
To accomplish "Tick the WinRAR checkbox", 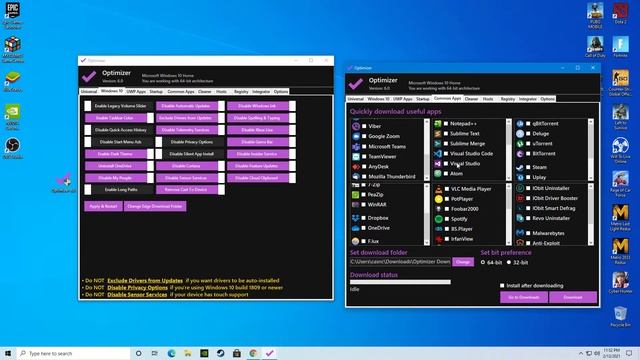I will pos(364,205).
